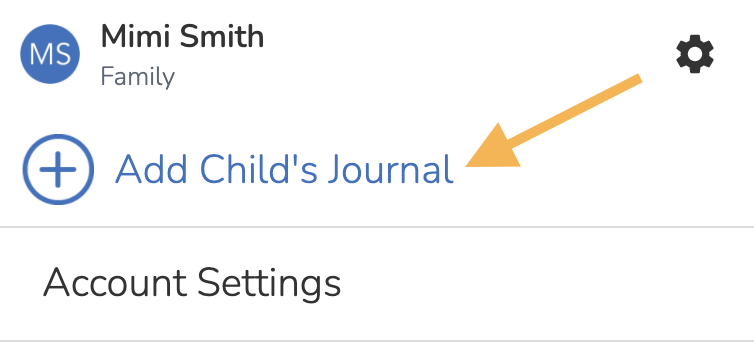
Task: Click the black cog icon beside Mimi Smith
Action: point(694,54)
